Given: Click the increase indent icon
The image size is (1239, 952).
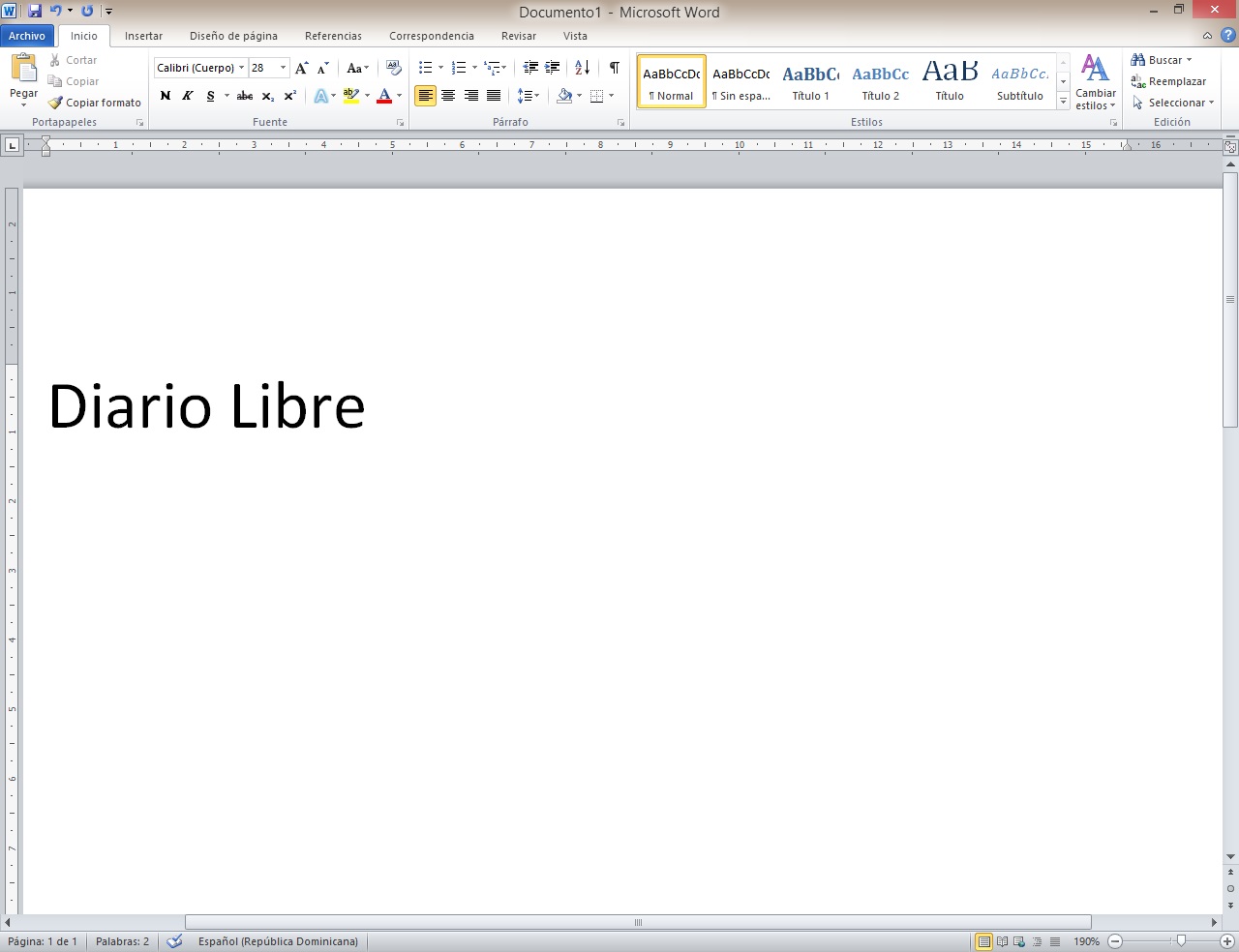Looking at the screenshot, I should click(x=553, y=68).
